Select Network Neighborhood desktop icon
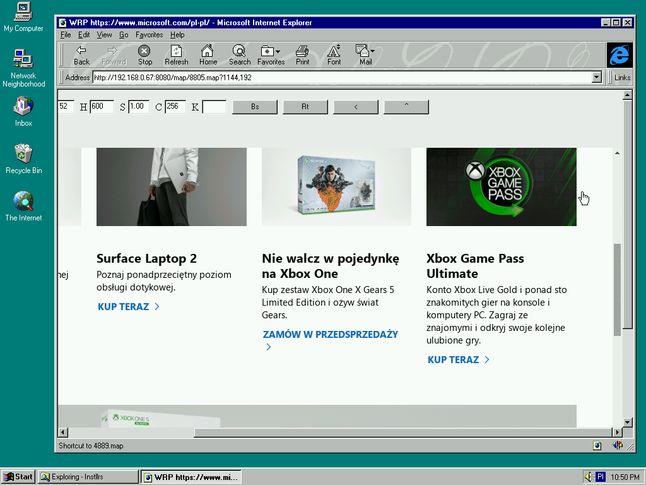 pos(23,68)
